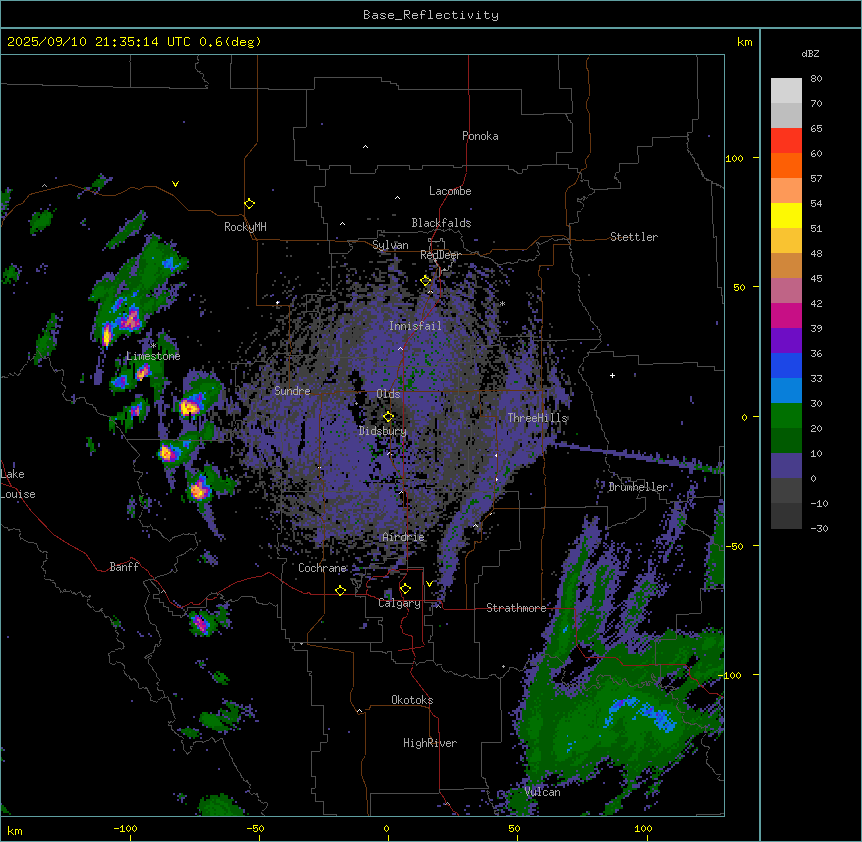The image size is (862, 842).
Task: Click the RockyMH label
Action: 245,227
